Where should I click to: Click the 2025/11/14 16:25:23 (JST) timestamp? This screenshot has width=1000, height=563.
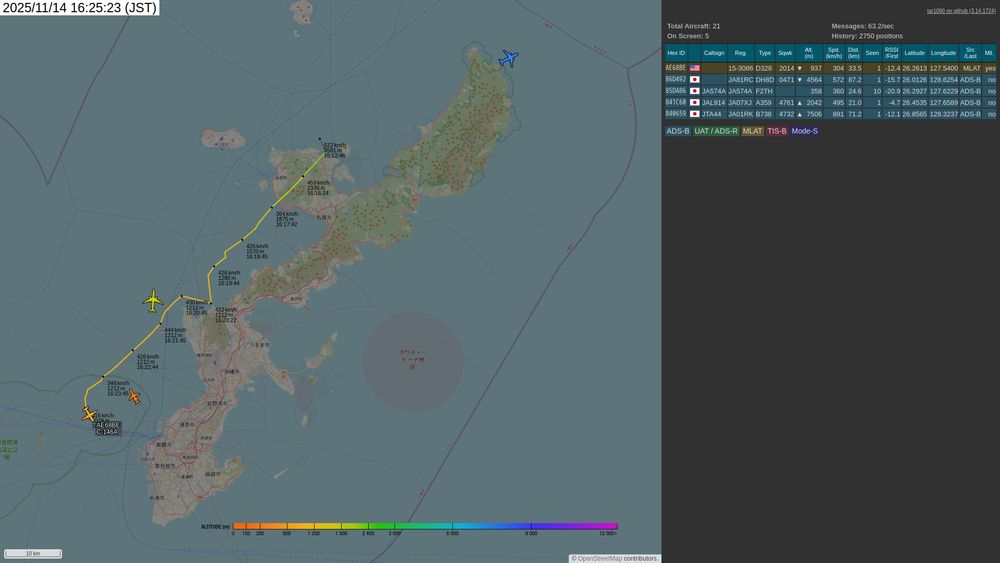(x=79, y=8)
